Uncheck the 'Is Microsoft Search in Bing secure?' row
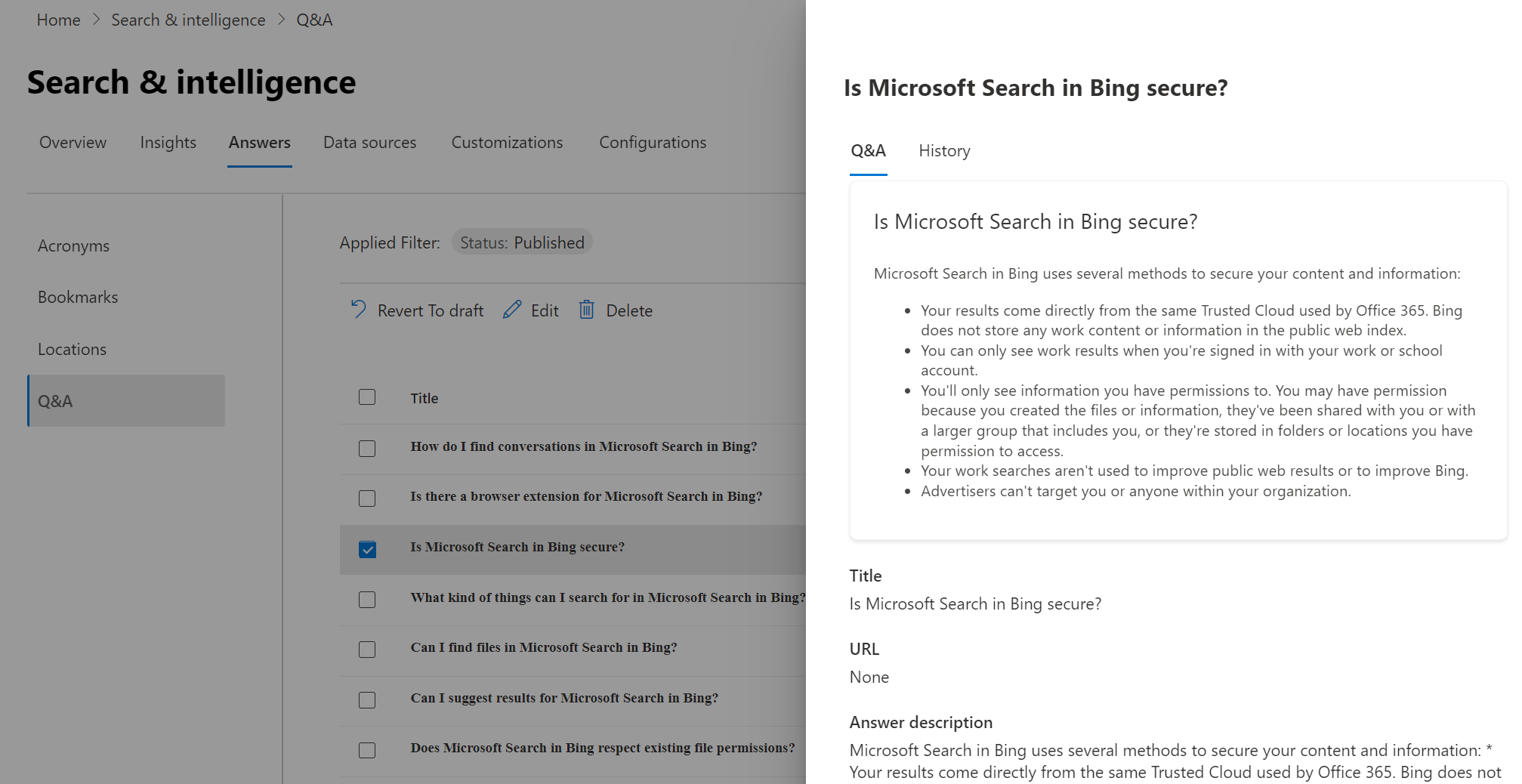Image resolution: width=1522 pixels, height=784 pixels. pyautogui.click(x=367, y=549)
